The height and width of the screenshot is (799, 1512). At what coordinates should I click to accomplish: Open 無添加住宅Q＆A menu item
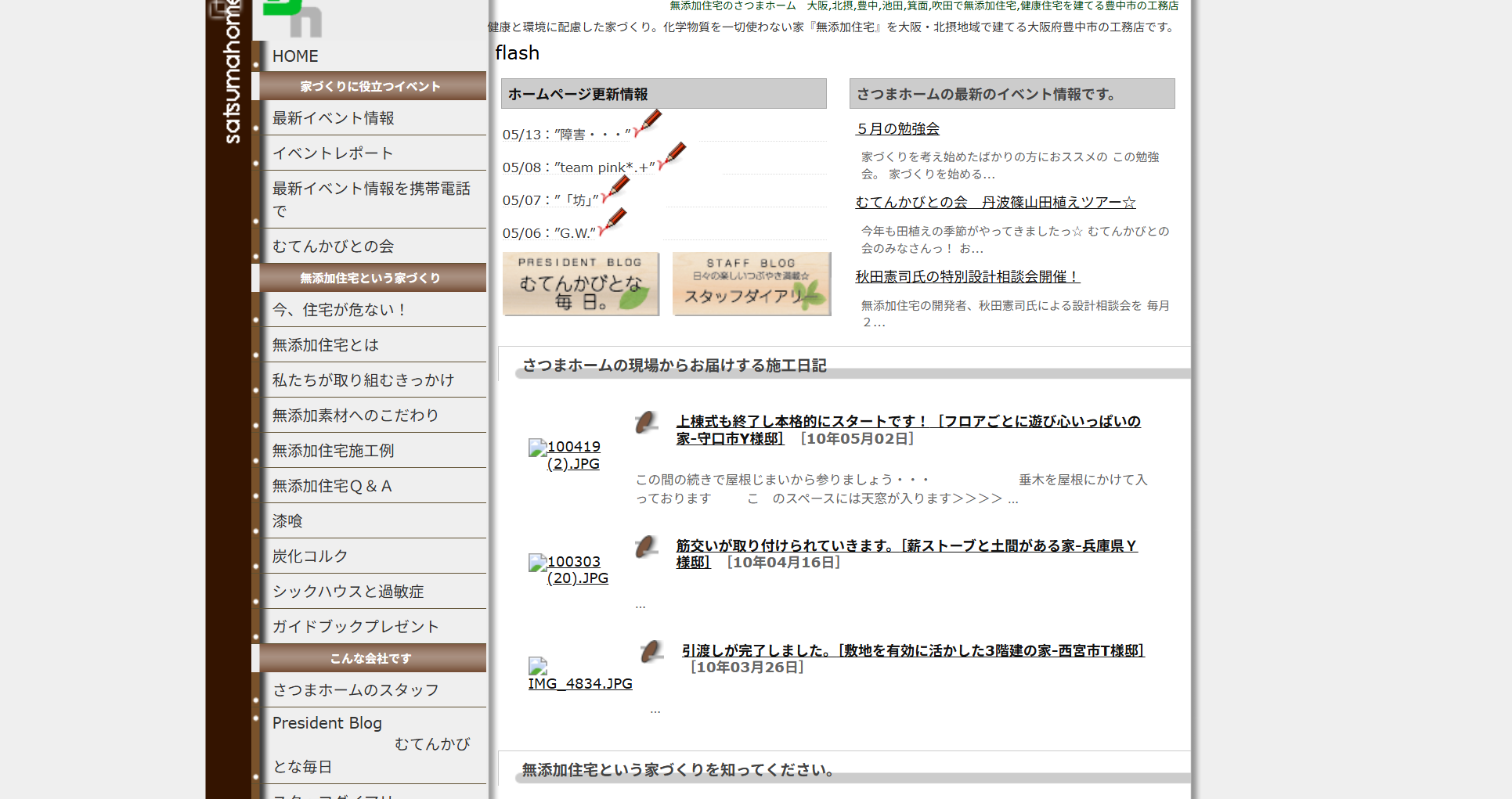(x=331, y=486)
